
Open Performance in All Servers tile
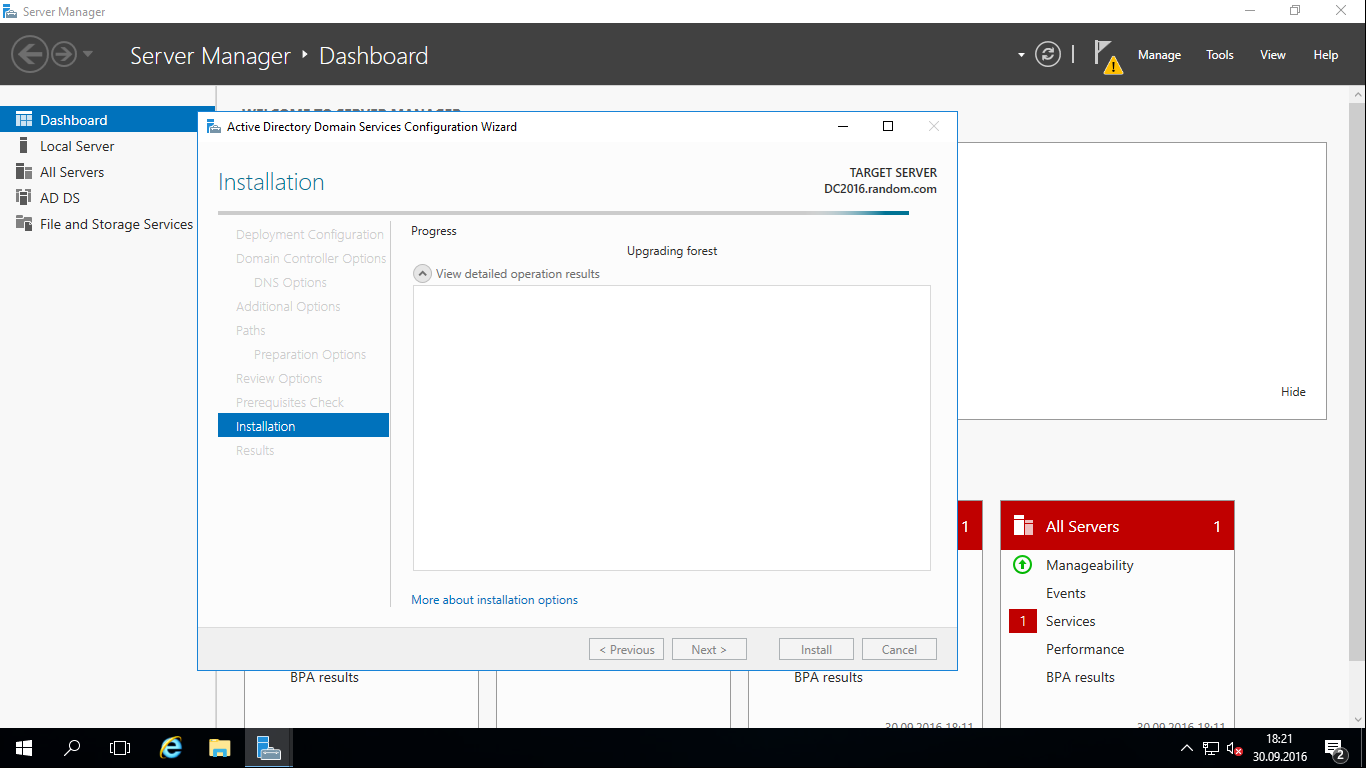point(1085,649)
